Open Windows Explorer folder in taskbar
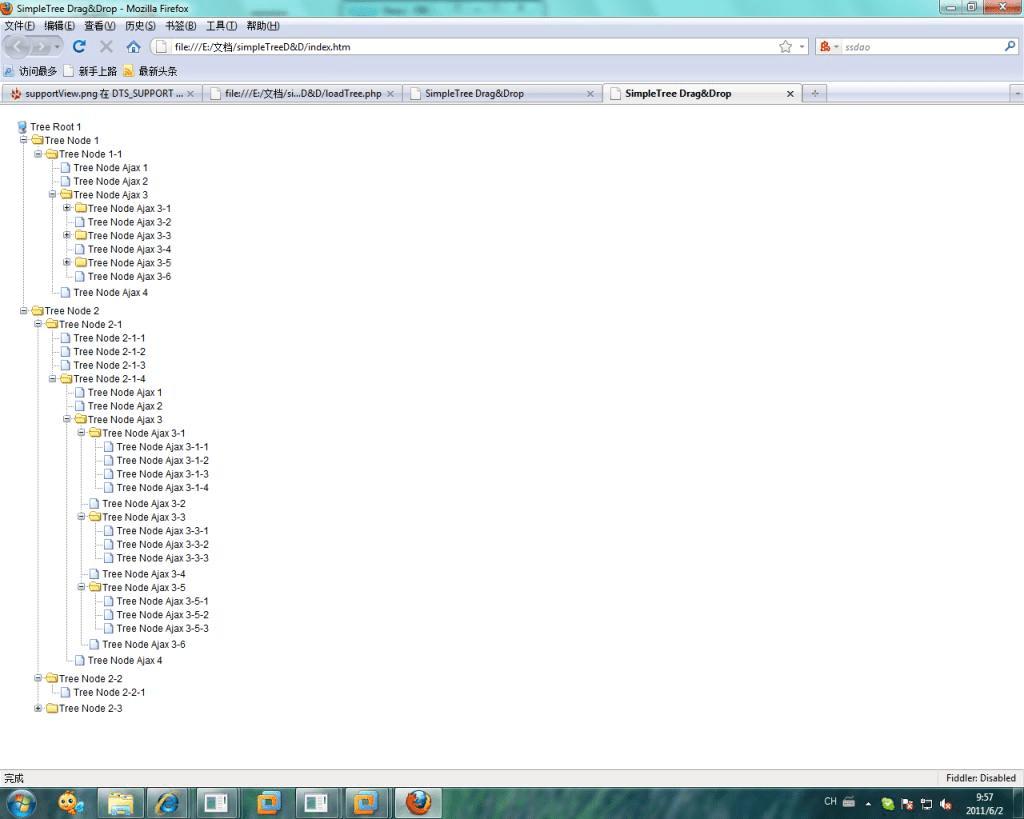Screen dimensions: 1024x819 point(120,803)
